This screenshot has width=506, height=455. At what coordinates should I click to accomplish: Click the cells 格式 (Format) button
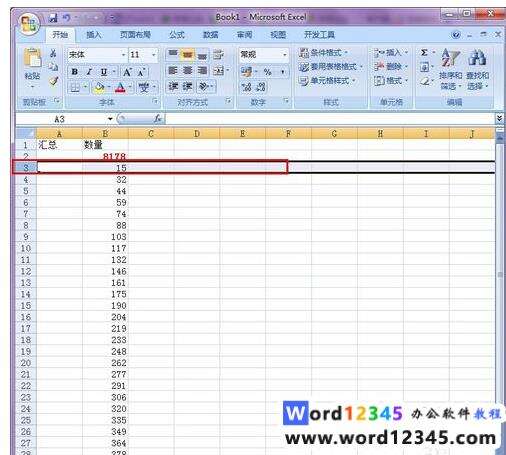click(x=391, y=81)
